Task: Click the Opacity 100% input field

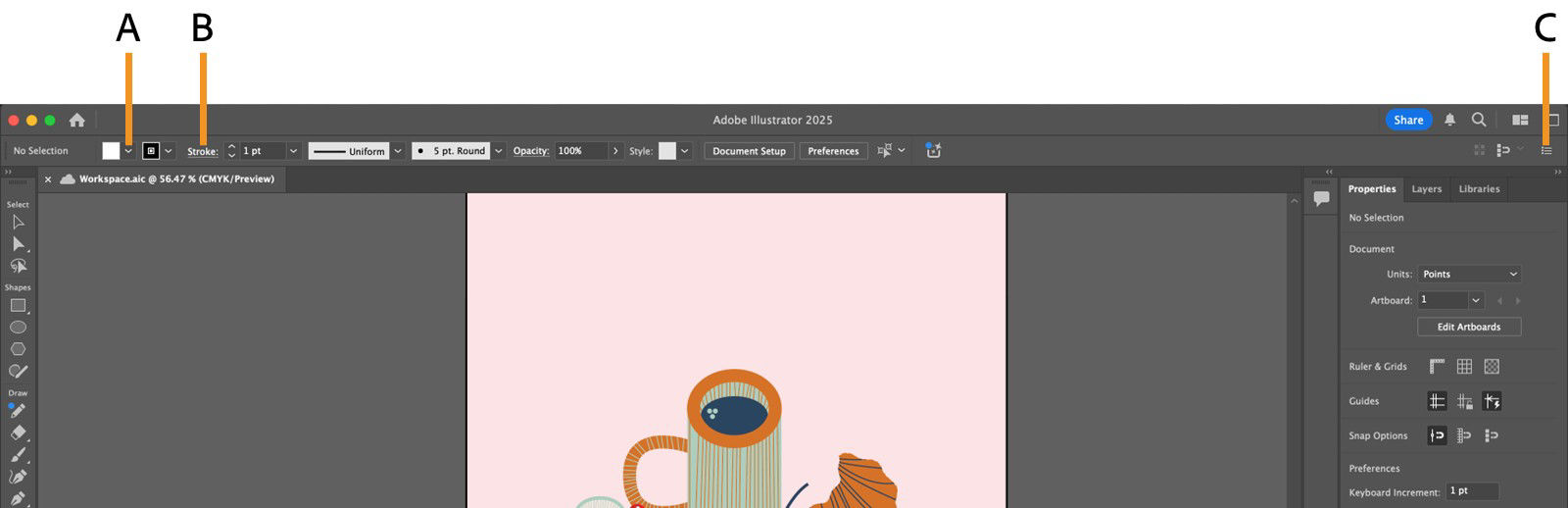Action: point(580,151)
